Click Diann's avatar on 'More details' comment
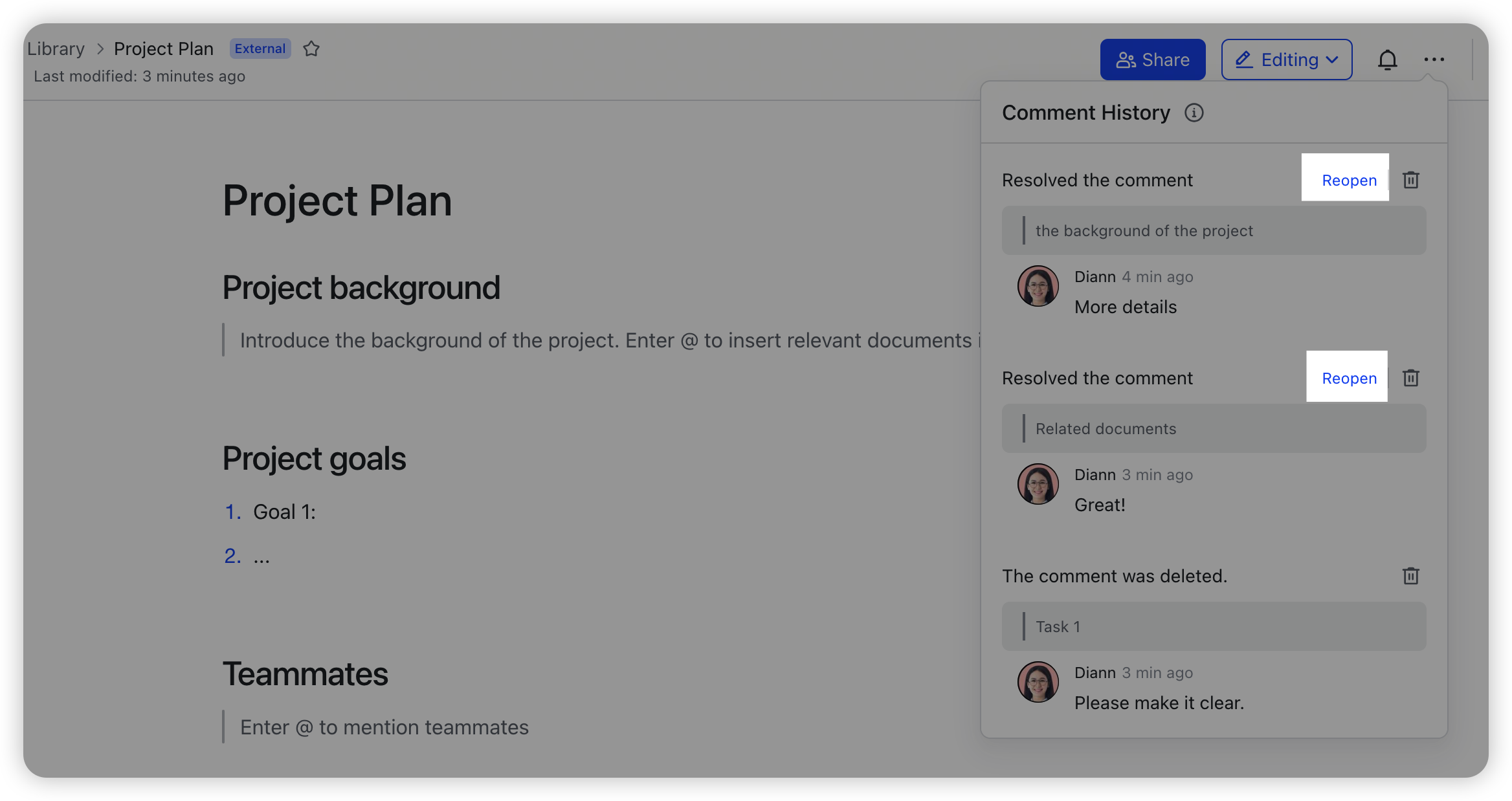 pyautogui.click(x=1038, y=286)
